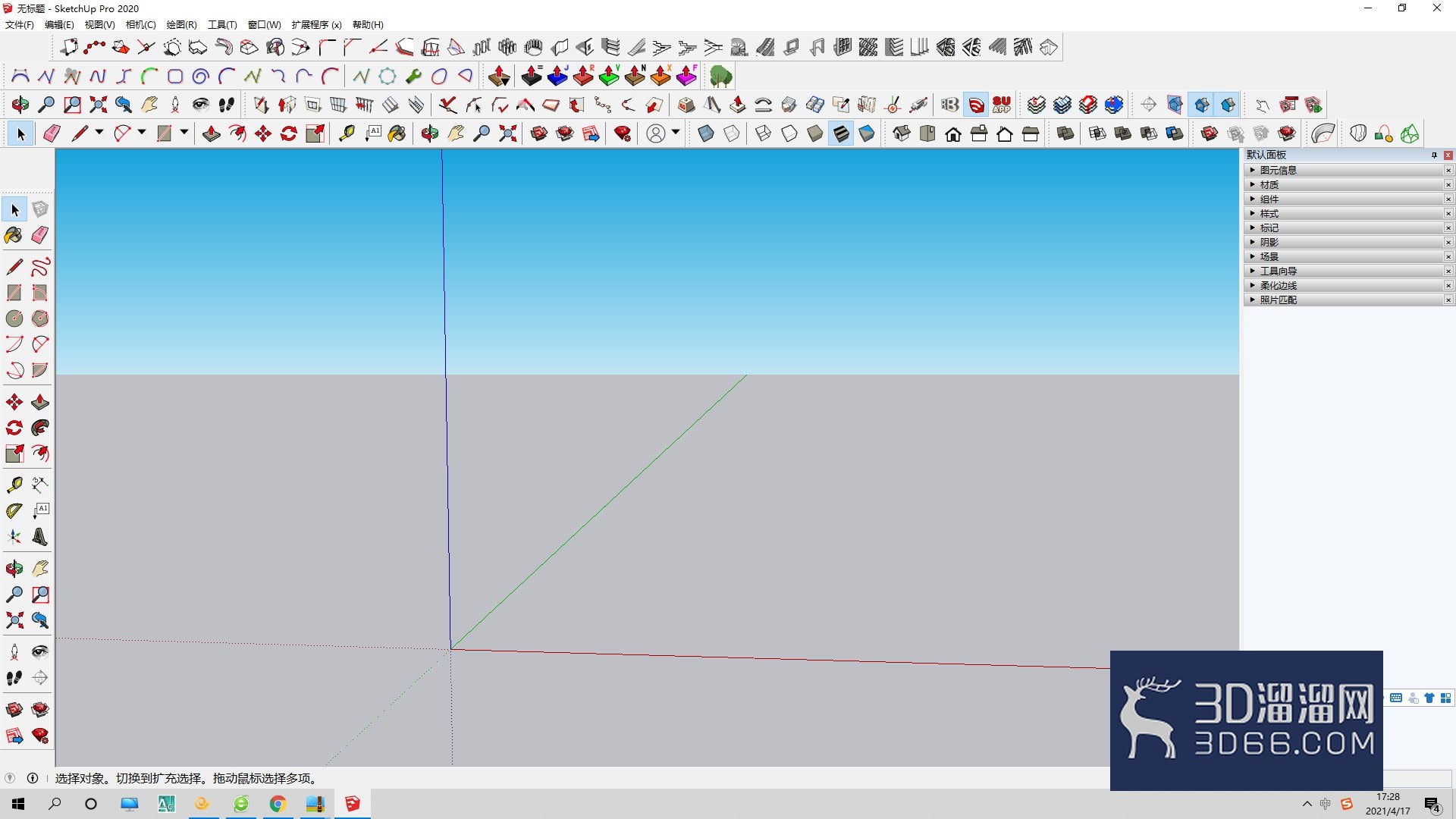
Task: Open Arc tool dropdown arrow
Action: coord(142,133)
